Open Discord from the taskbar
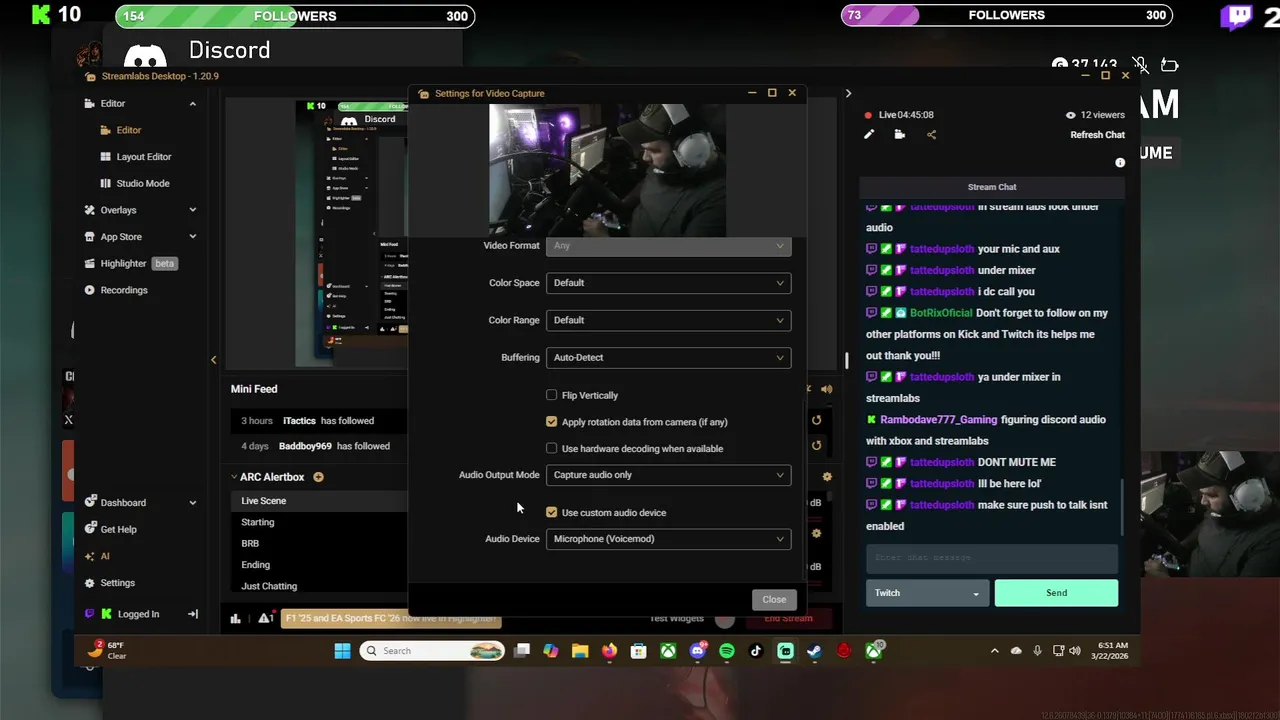The image size is (1280, 720). (698, 651)
